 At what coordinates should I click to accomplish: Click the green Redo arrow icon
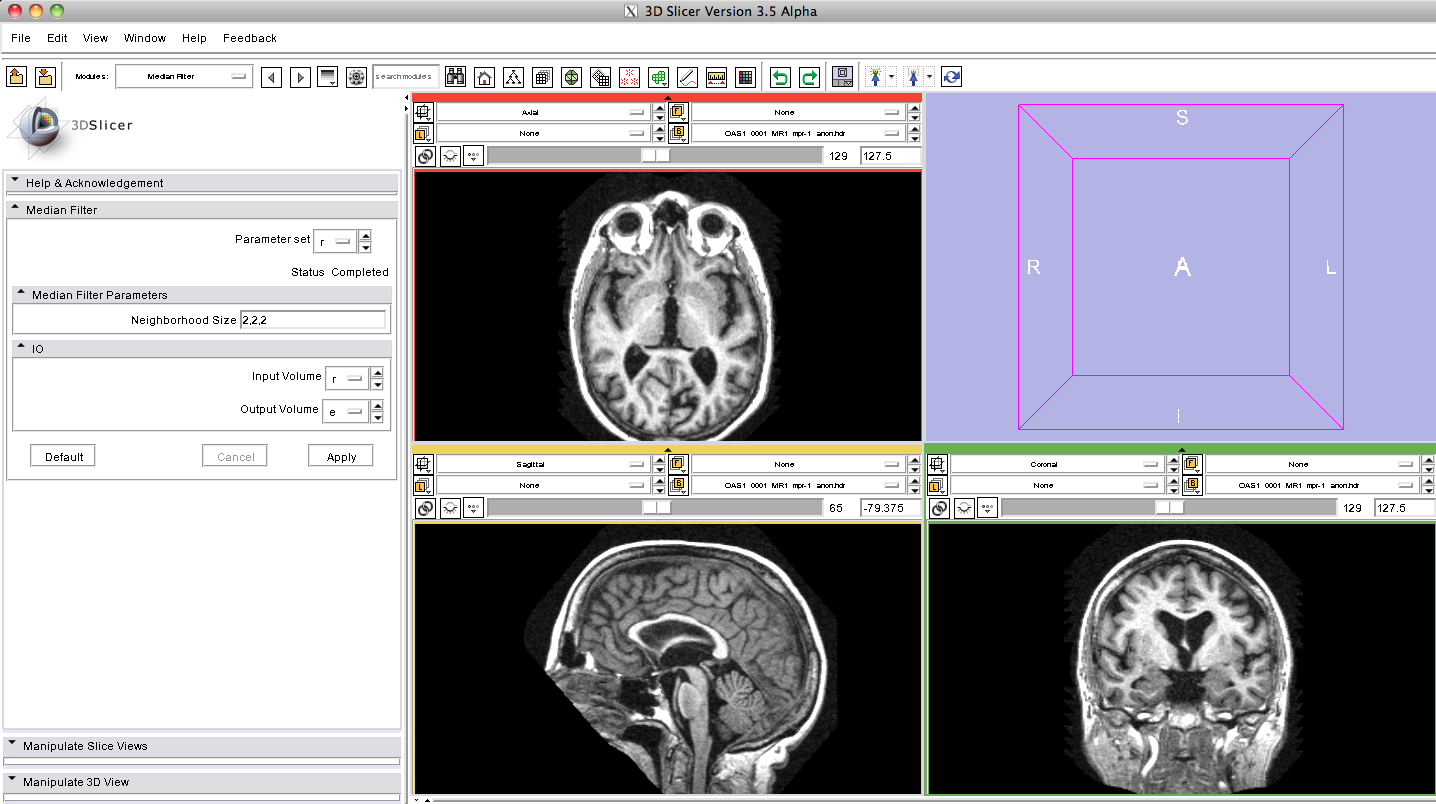click(809, 77)
